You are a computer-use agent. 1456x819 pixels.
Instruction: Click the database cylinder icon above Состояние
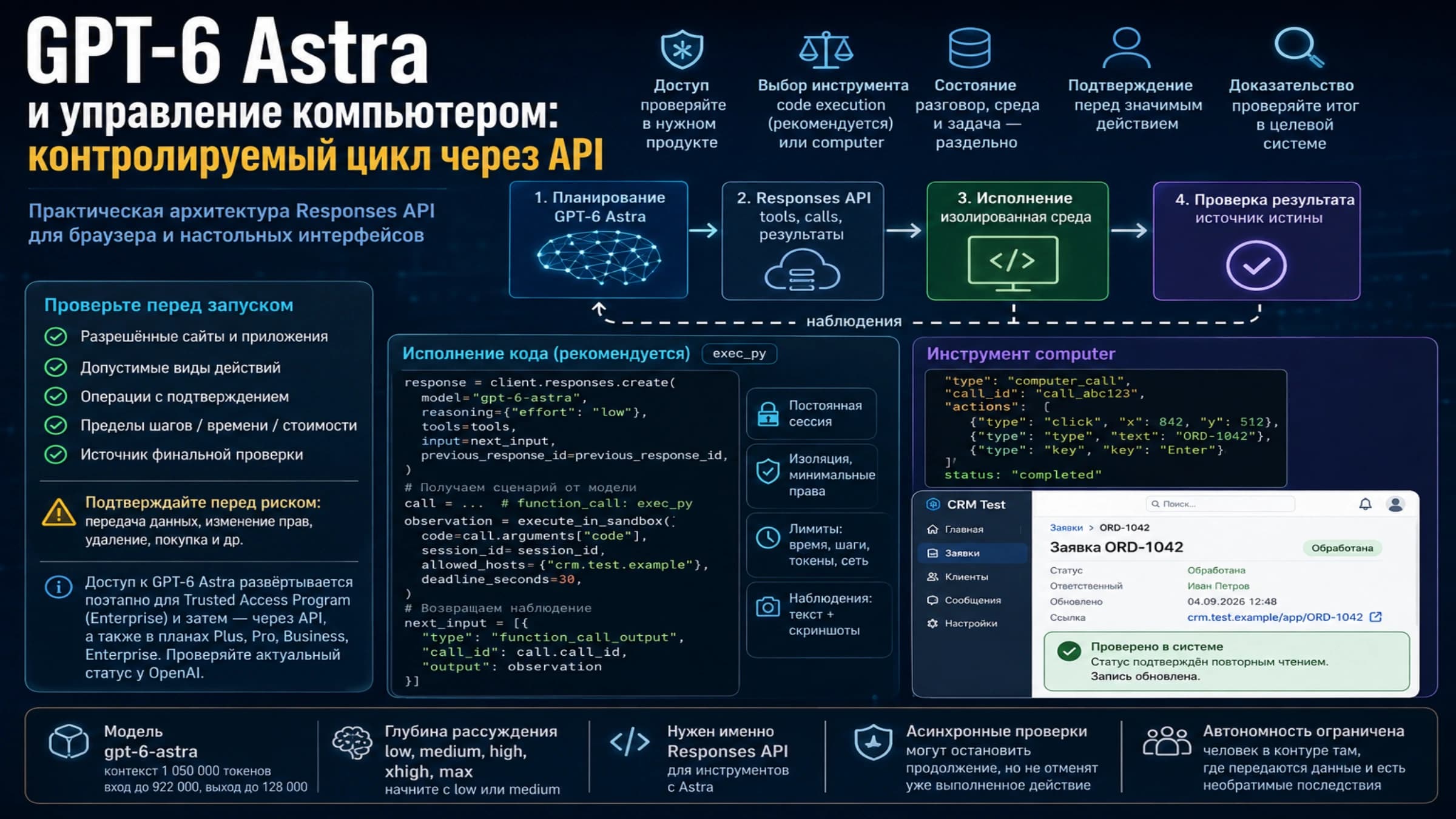[x=969, y=47]
